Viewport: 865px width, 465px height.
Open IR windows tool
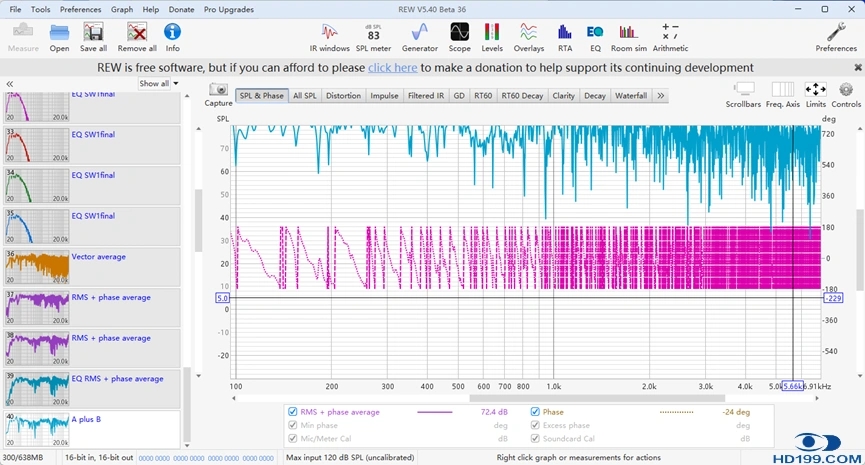(329, 37)
